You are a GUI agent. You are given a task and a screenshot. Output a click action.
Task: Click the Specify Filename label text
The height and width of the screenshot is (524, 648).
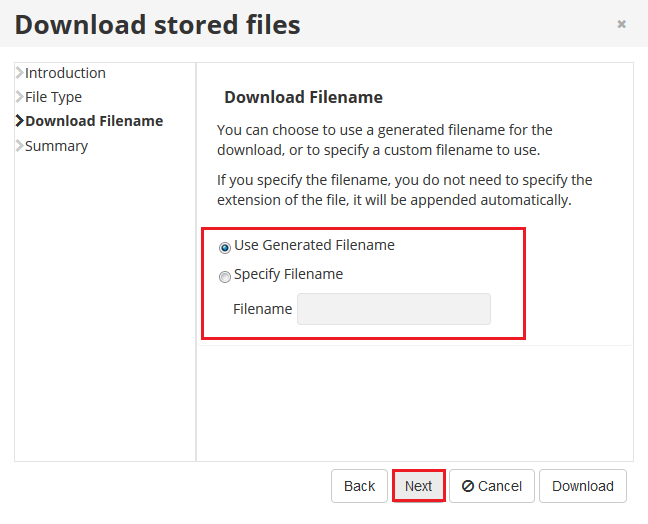pyautogui.click(x=288, y=274)
